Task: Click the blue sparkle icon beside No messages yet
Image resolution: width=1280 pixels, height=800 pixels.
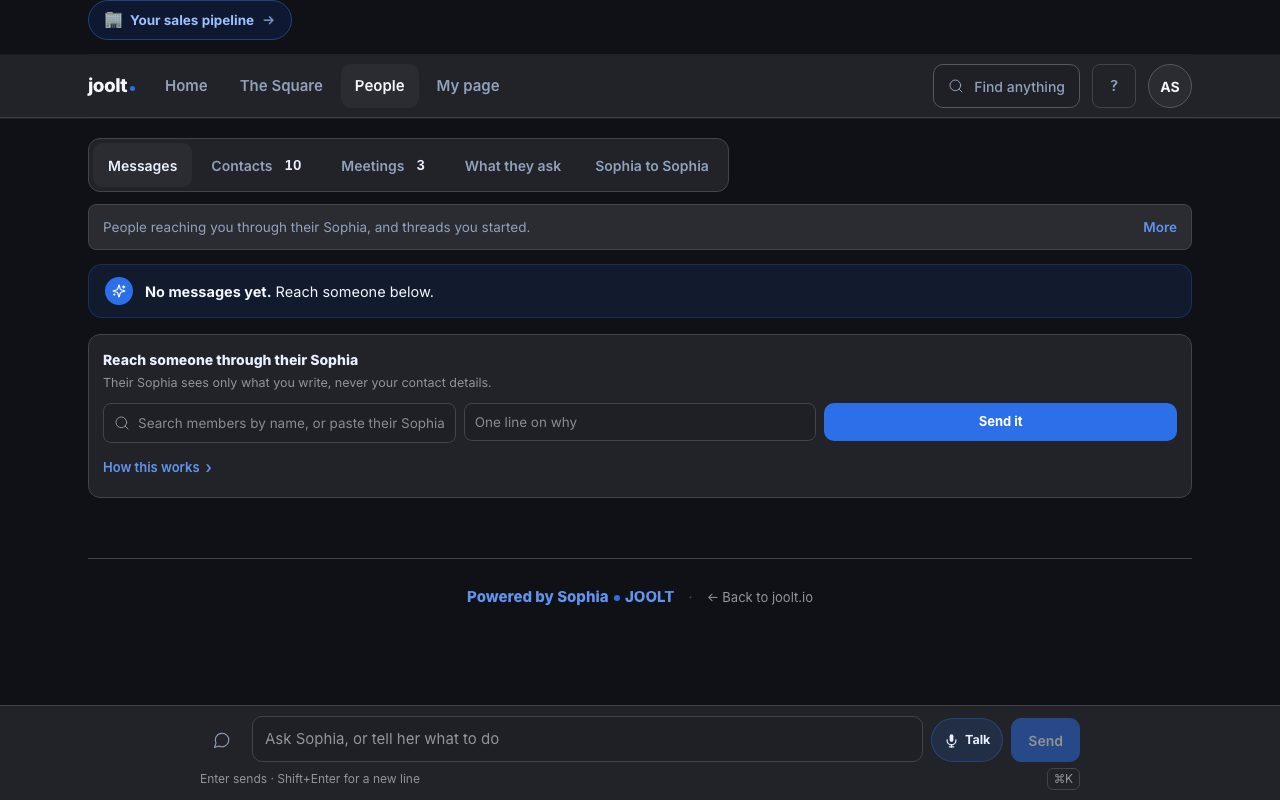Action: pos(119,291)
